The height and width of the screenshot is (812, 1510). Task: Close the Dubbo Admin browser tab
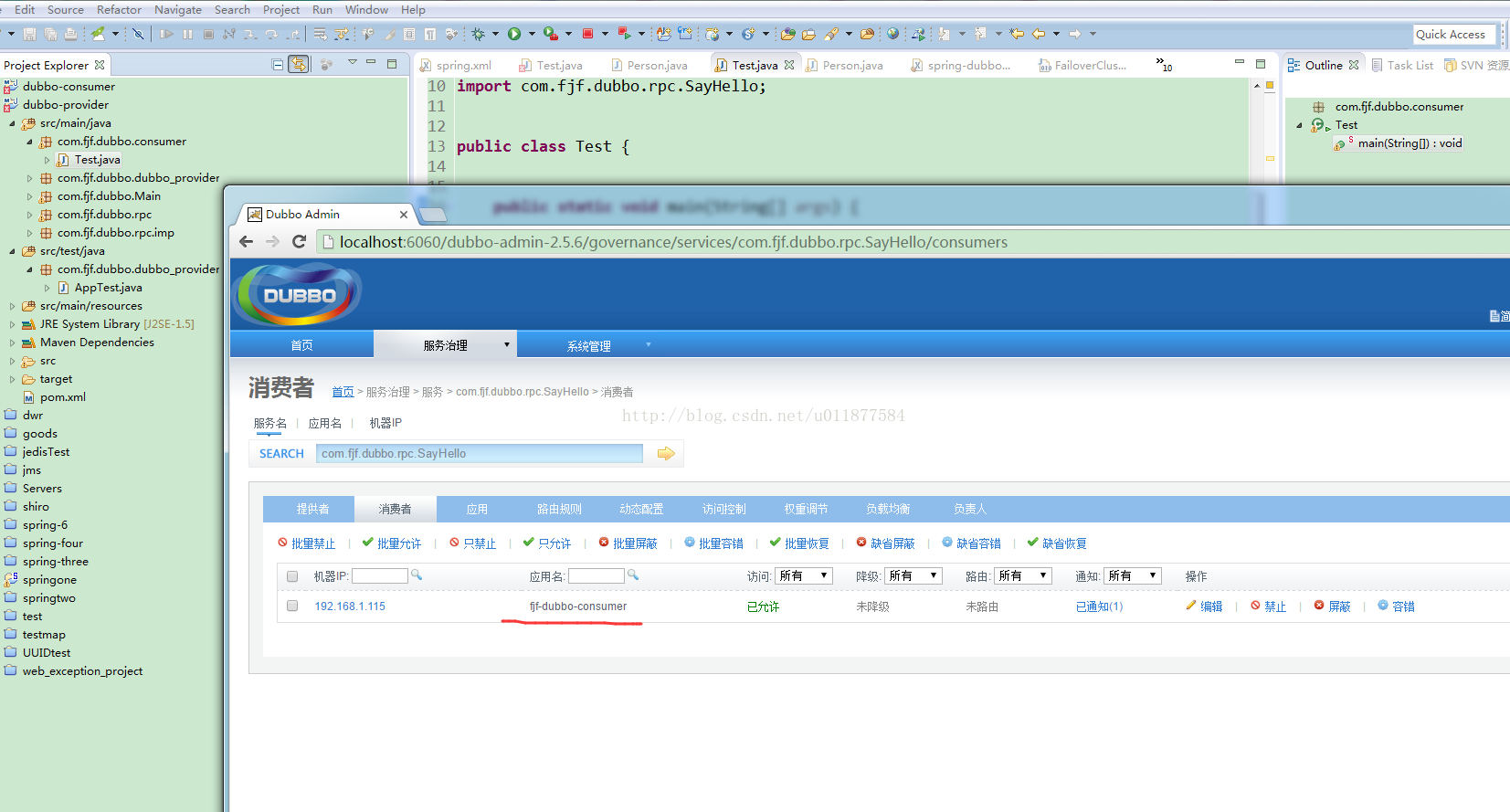(x=404, y=214)
